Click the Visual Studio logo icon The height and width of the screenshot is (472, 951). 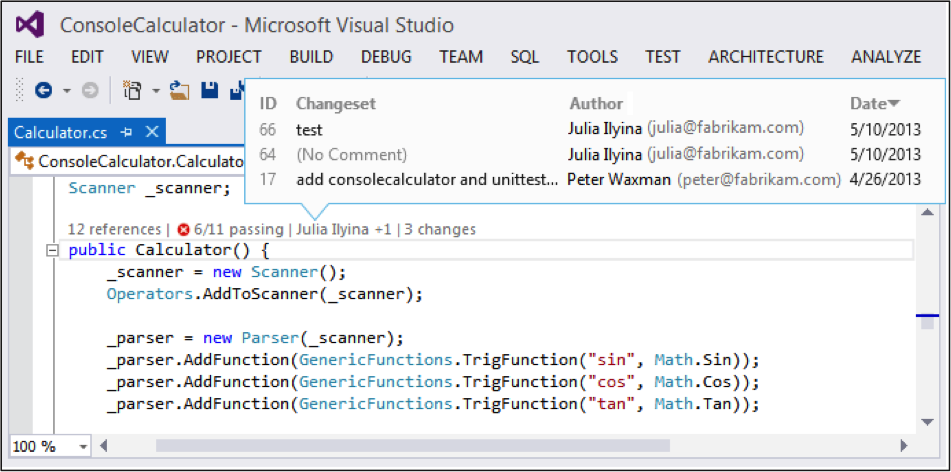tap(30, 25)
